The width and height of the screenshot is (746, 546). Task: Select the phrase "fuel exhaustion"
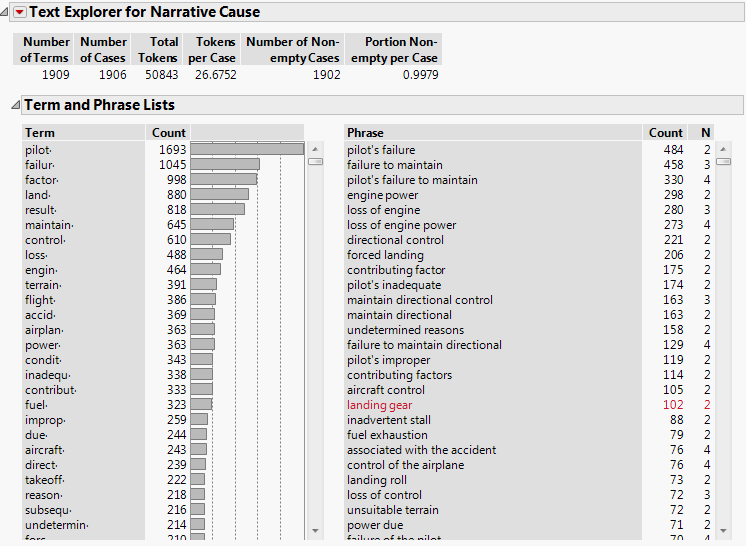387,435
